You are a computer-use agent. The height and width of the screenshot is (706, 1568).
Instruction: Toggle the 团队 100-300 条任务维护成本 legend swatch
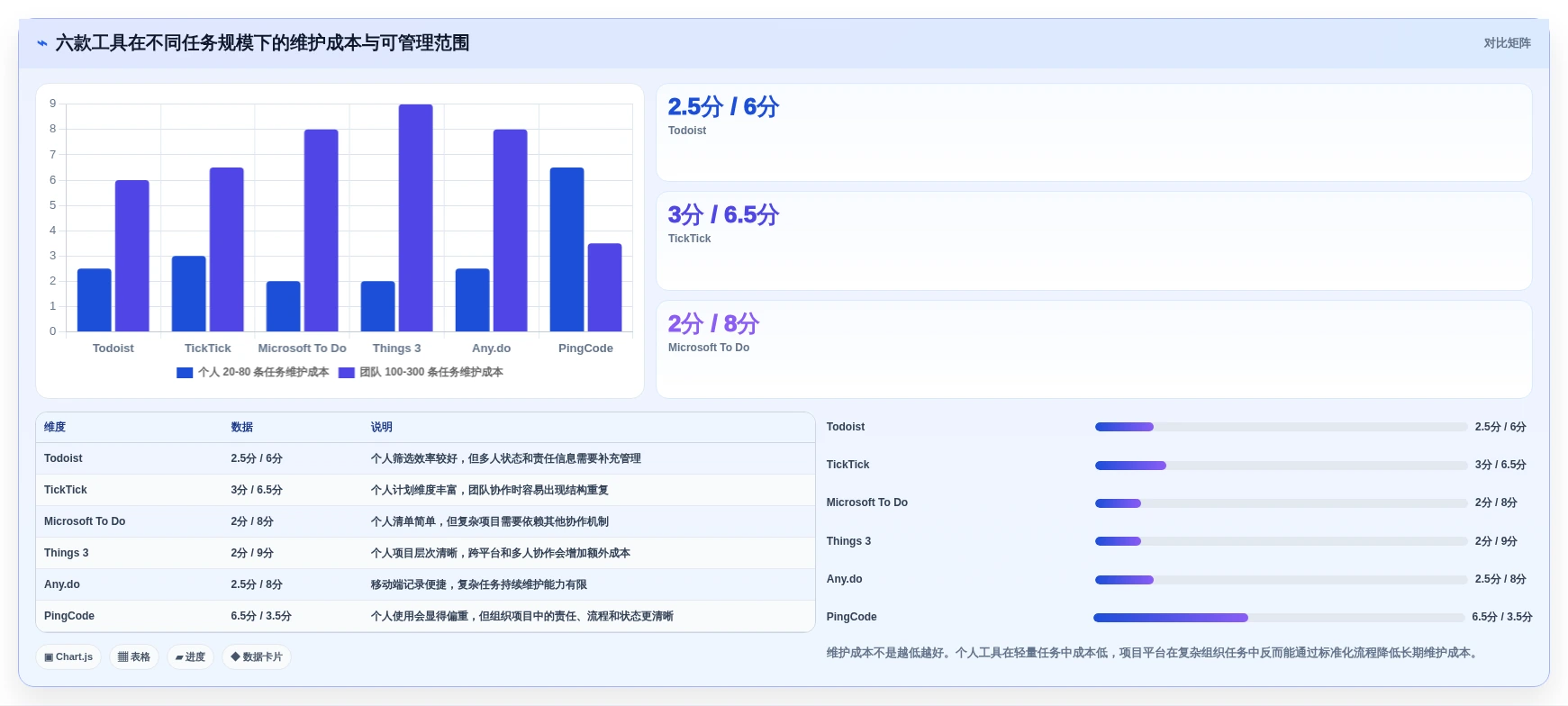(x=347, y=373)
